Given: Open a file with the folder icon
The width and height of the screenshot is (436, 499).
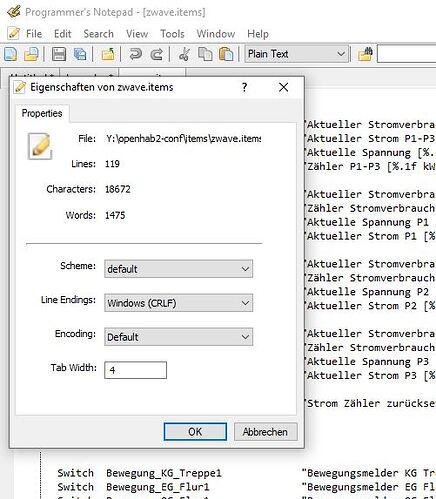Looking at the screenshot, I should point(32,54).
